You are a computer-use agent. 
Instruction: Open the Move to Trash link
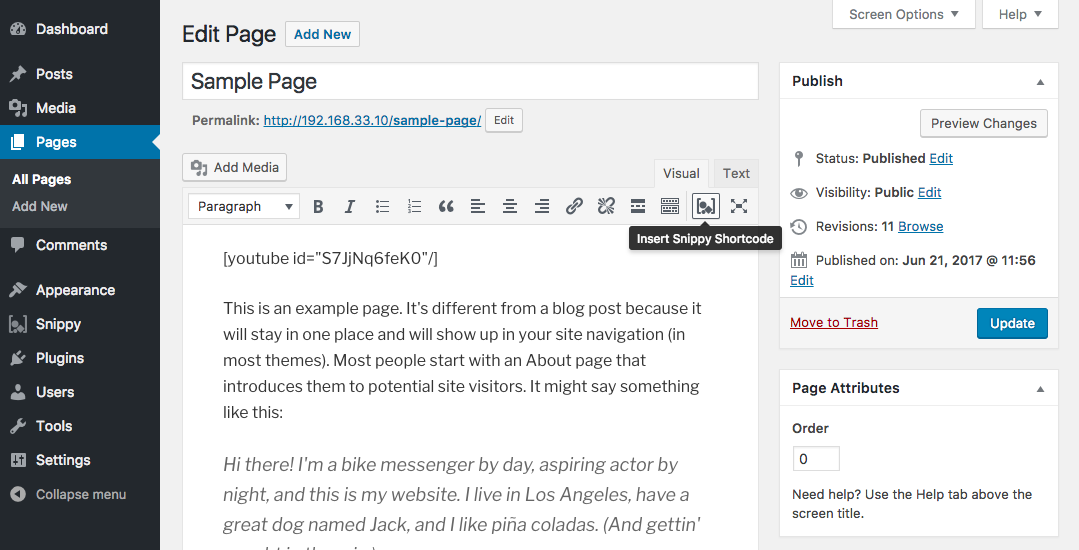[x=833, y=322]
